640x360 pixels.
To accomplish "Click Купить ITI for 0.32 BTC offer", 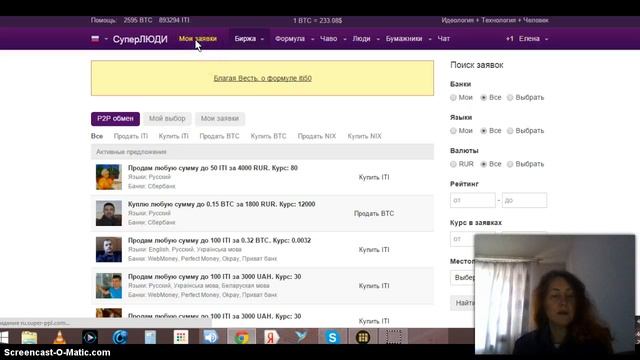I will coord(374,250).
